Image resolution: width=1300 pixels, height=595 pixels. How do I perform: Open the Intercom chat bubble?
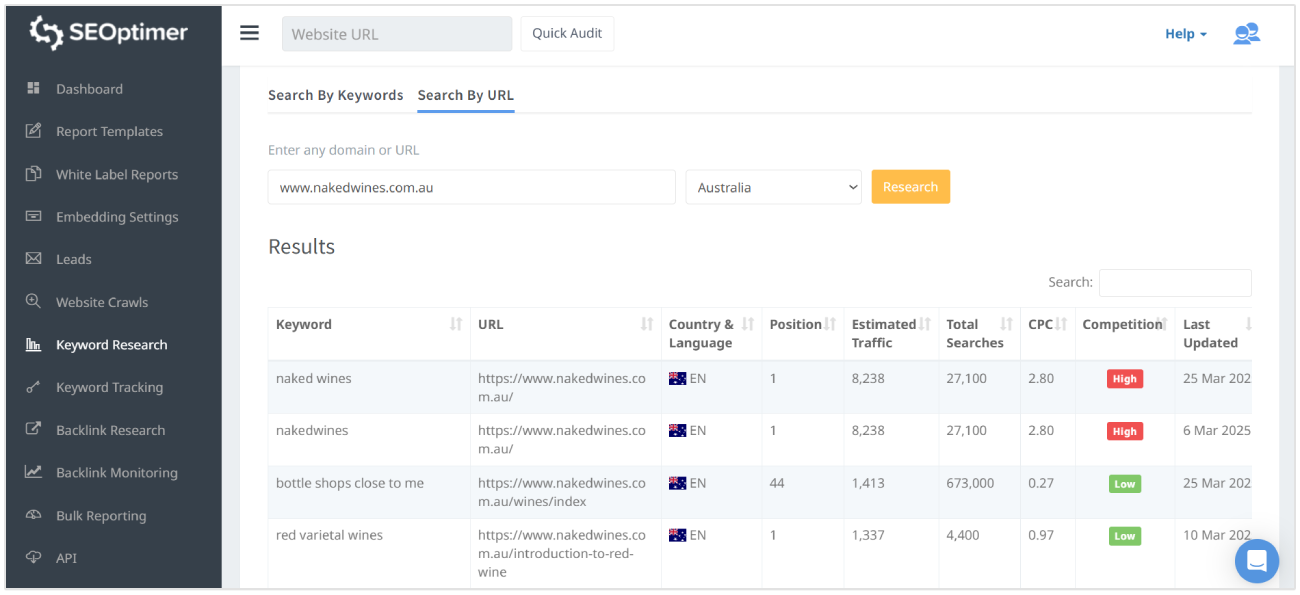pyautogui.click(x=1257, y=561)
